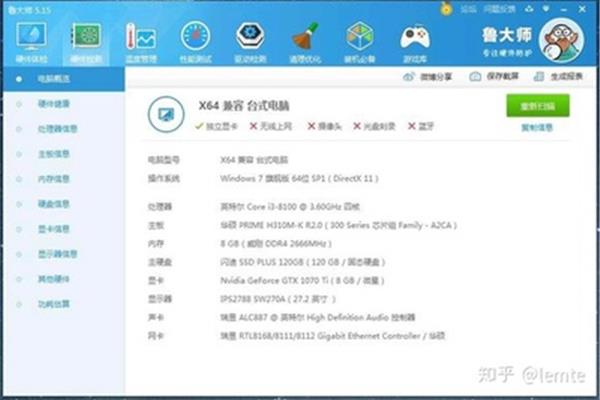
Task: Click the green 重新扫描 rescan button
Action: [x=538, y=106]
